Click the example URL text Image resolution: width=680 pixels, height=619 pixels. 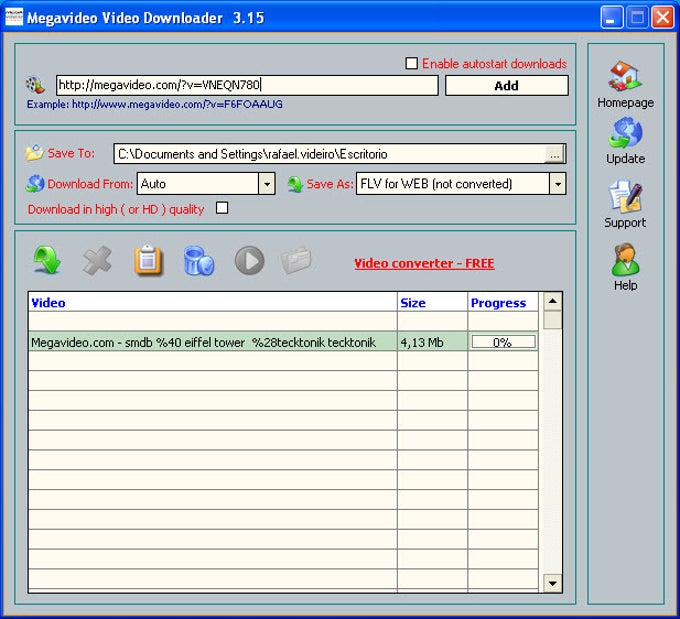(155, 104)
